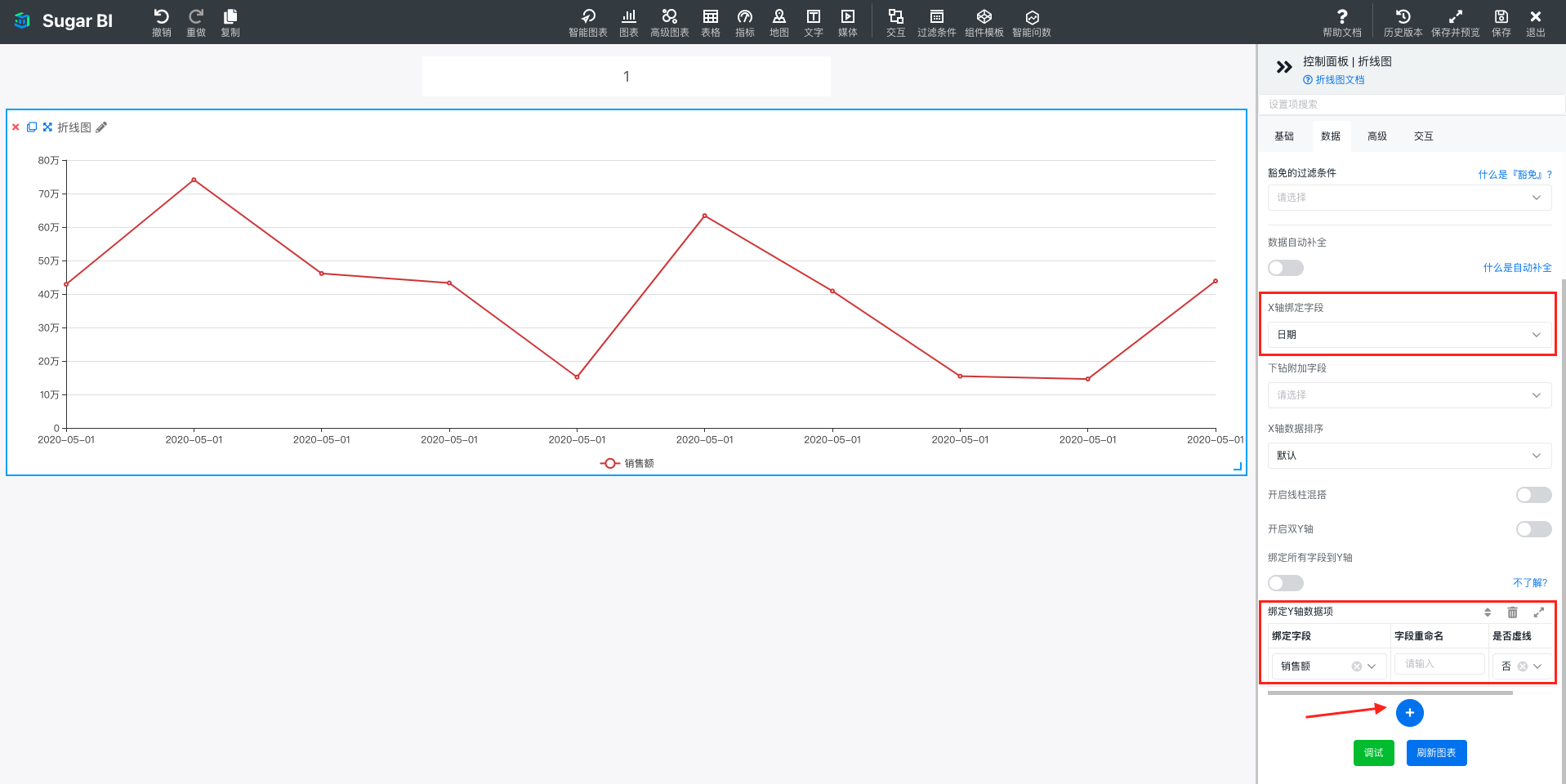Viewport: 1566px width, 784px height.
Task: Toggle 开启双Y轴 switch
Action: pyautogui.click(x=1533, y=529)
